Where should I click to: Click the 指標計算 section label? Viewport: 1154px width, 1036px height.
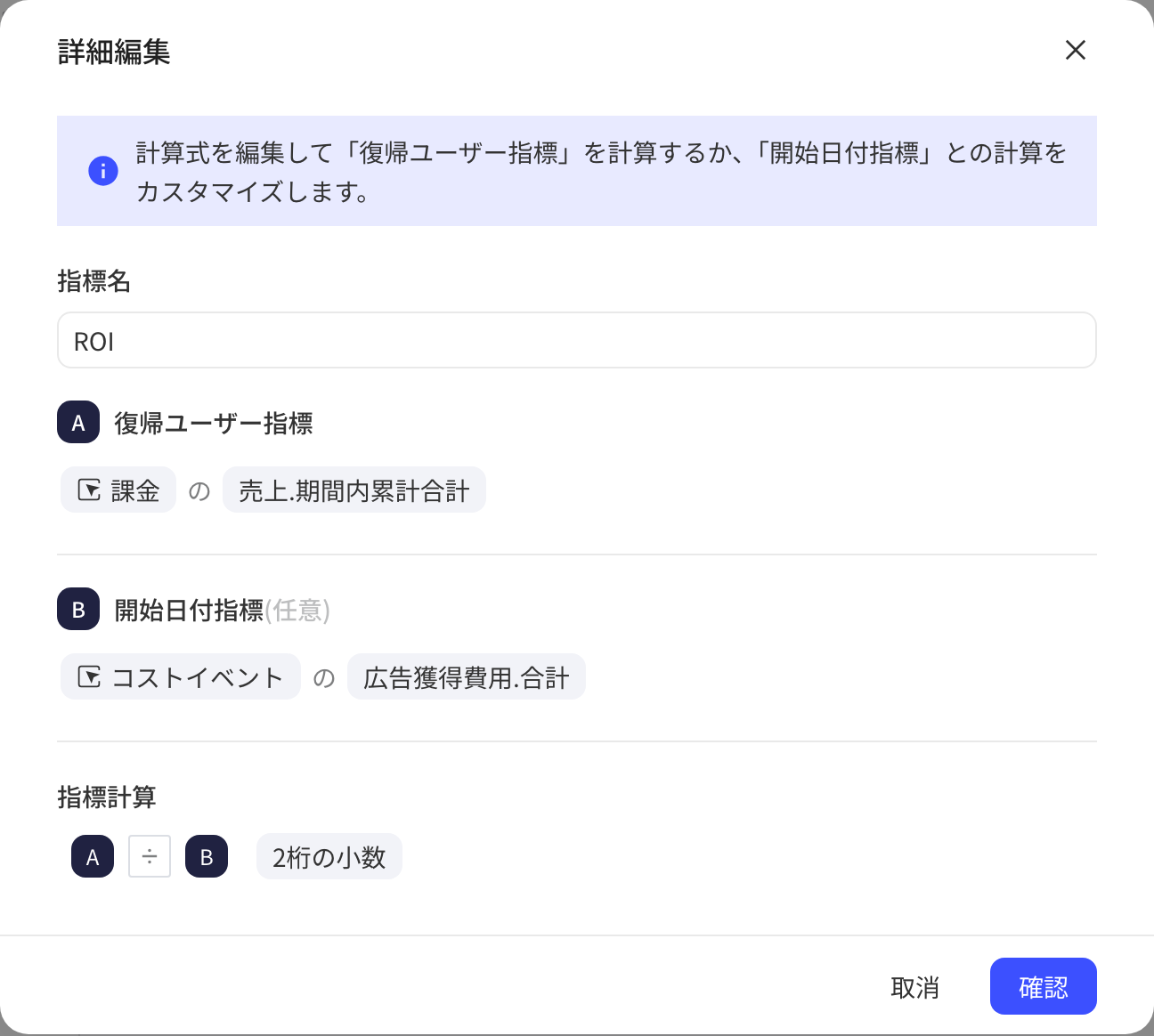click(x=107, y=797)
